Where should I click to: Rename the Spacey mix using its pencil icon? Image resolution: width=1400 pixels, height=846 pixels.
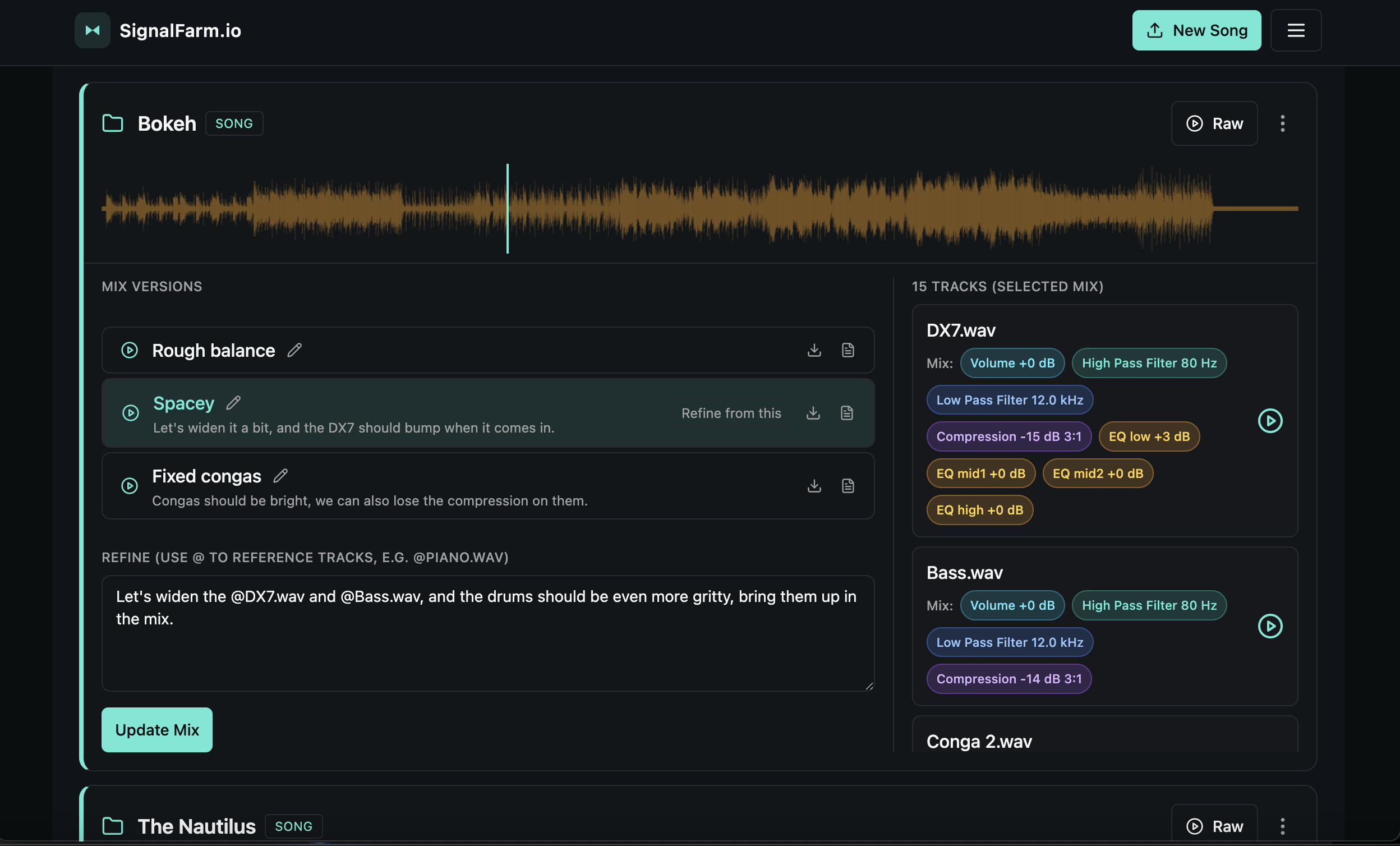tap(233, 402)
